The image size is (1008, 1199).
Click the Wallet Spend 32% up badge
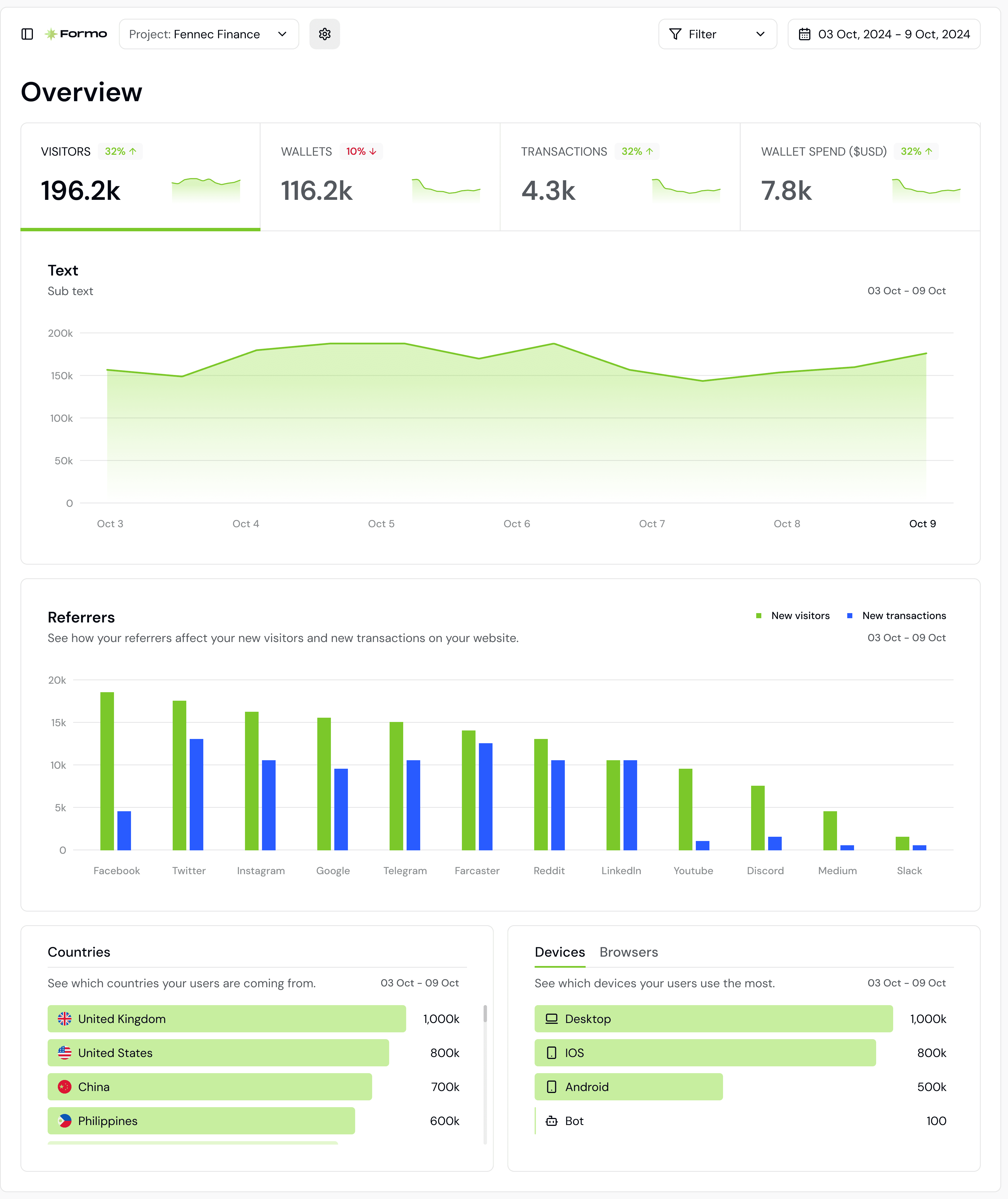coord(916,151)
